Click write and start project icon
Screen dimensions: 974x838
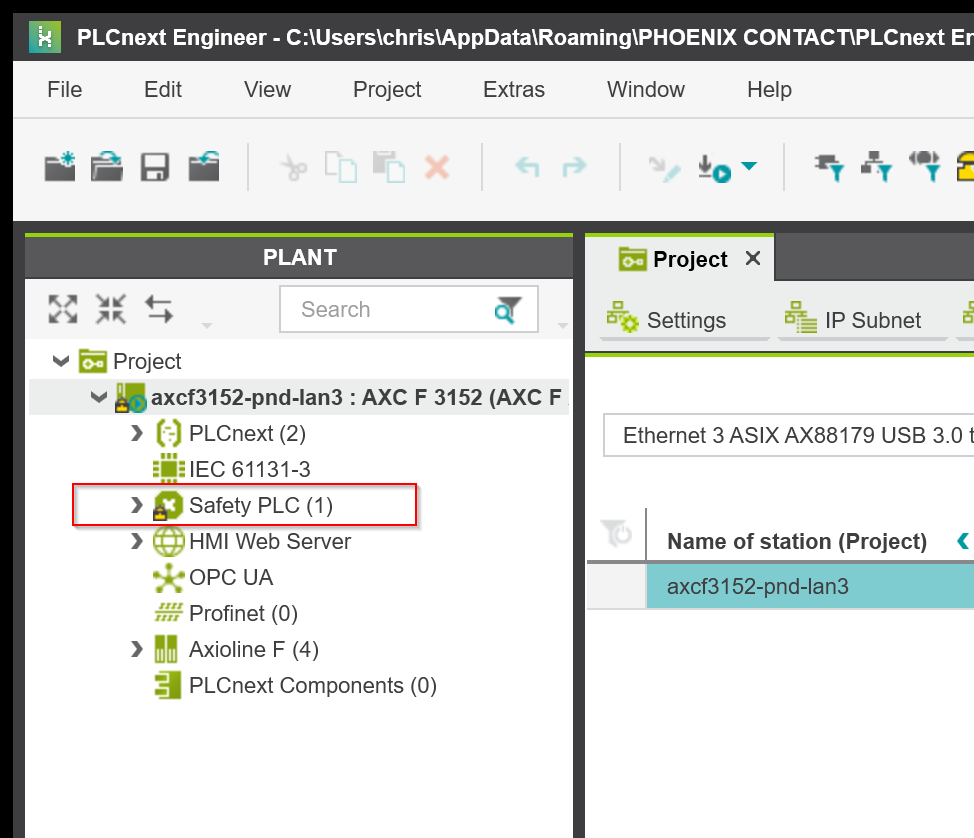pyautogui.click(x=714, y=168)
